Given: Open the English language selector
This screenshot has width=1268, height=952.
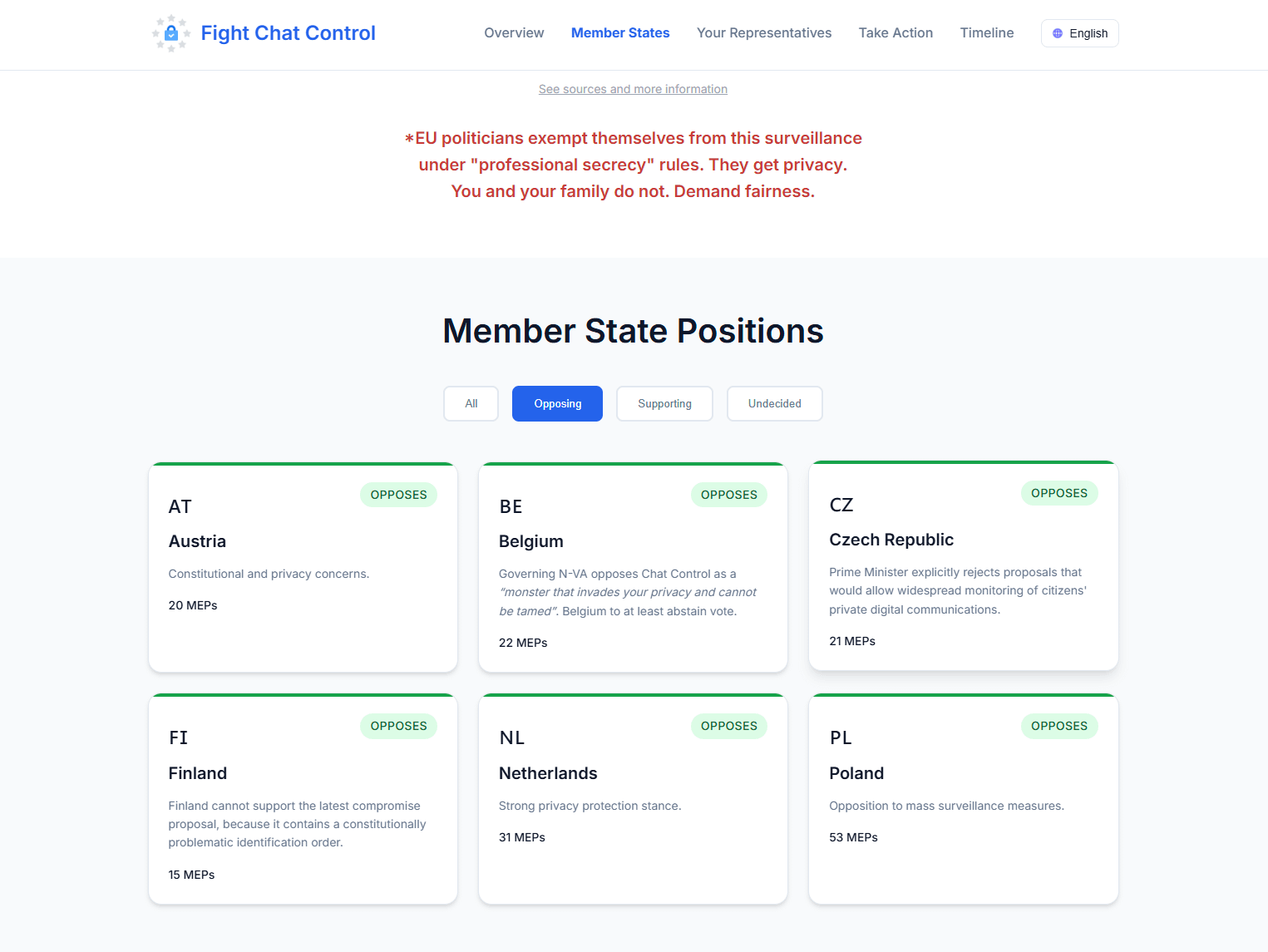Looking at the screenshot, I should [x=1079, y=33].
